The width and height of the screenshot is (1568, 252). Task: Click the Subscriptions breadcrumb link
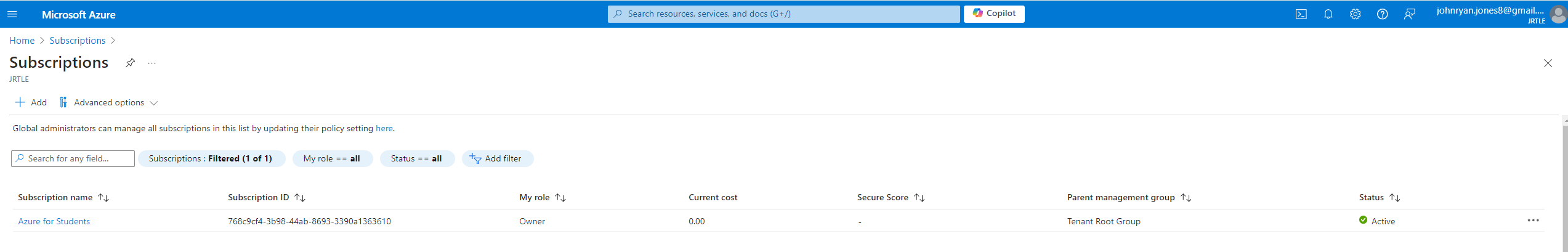[78, 41]
